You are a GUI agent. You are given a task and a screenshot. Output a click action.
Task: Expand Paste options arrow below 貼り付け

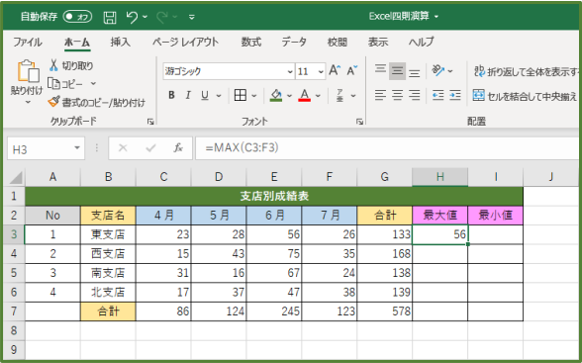pos(28,102)
